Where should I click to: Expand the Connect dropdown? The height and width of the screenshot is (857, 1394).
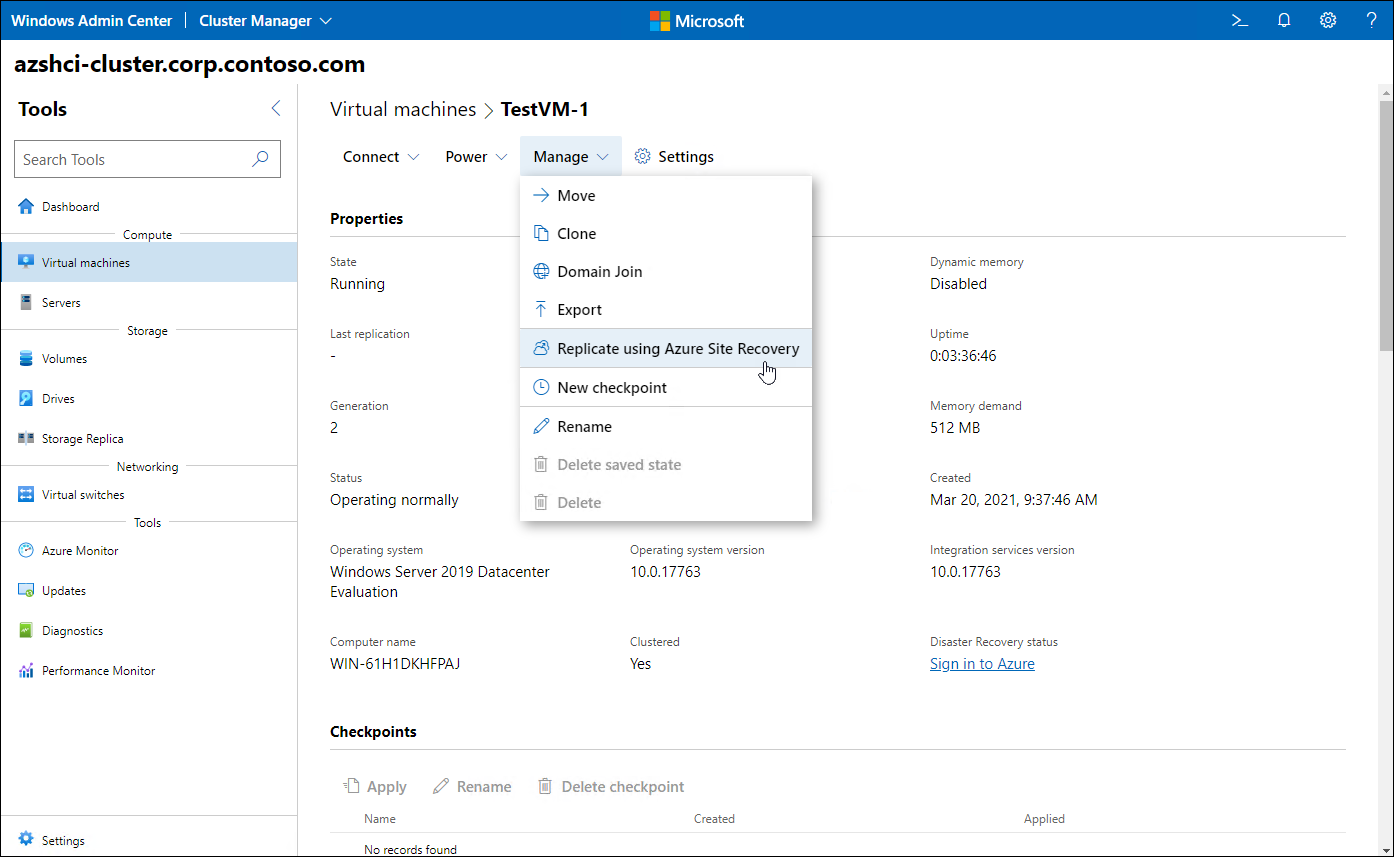click(x=381, y=157)
